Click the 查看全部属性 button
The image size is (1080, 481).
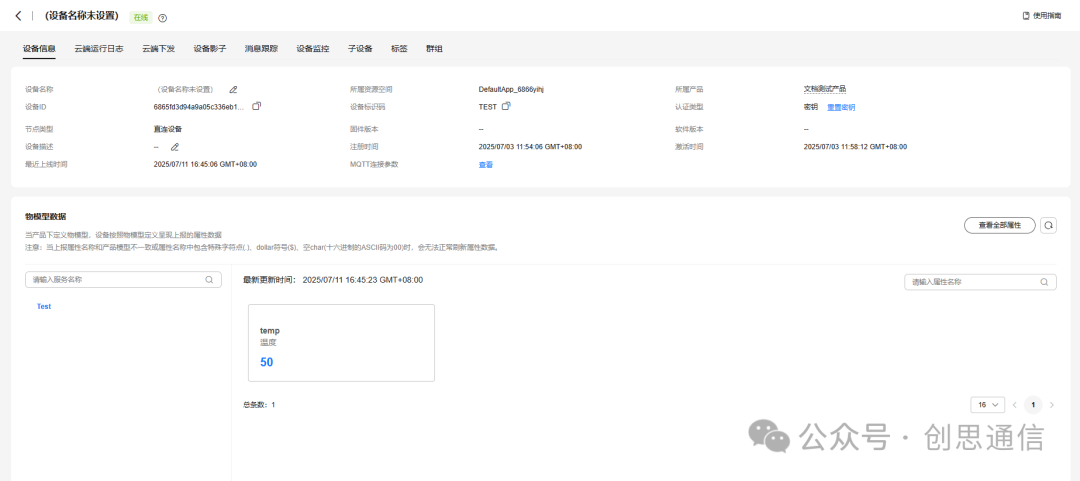(999, 225)
